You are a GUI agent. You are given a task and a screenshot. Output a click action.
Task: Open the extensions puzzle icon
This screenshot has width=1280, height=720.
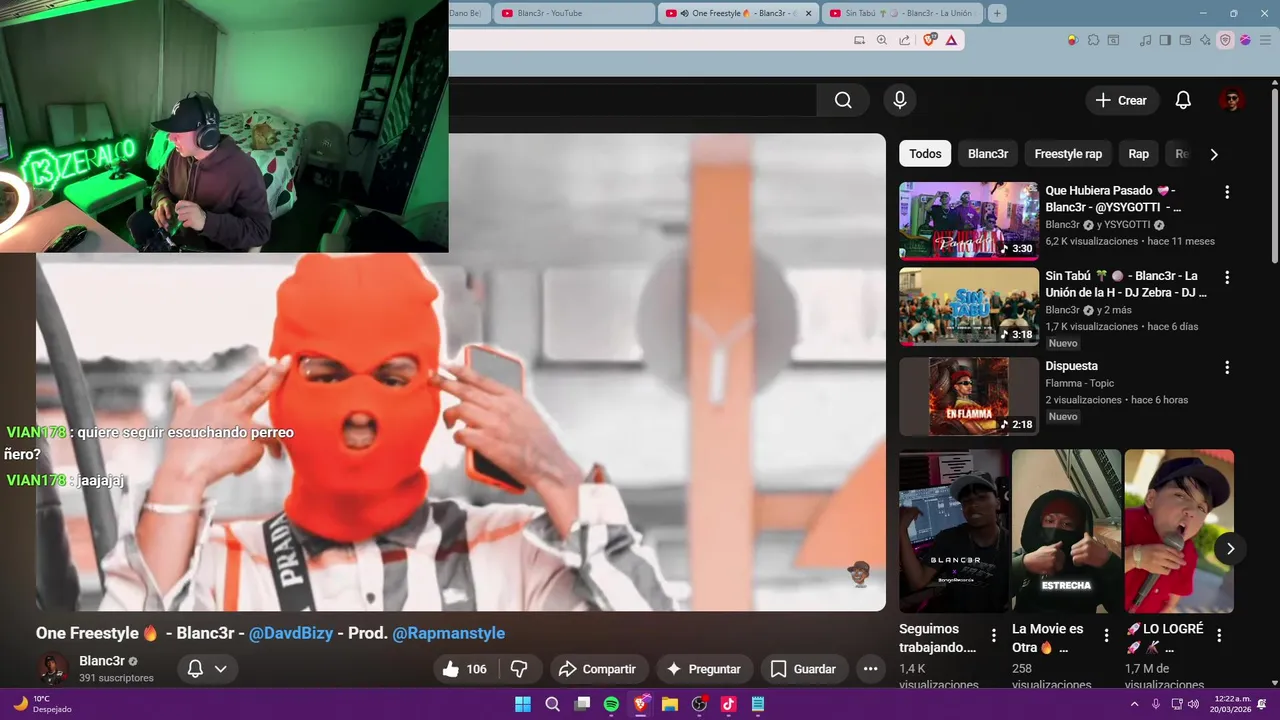[x=1093, y=40]
